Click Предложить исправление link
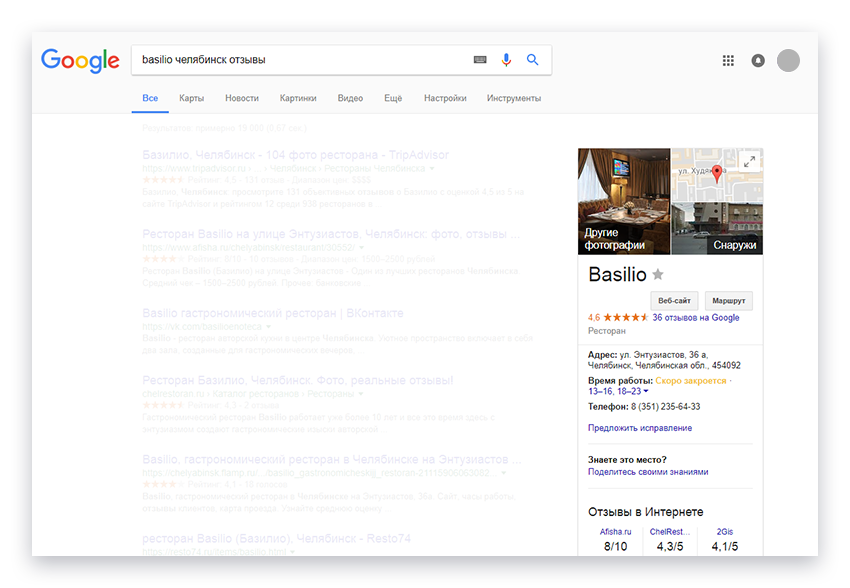This screenshot has width=850, height=588. (640, 428)
